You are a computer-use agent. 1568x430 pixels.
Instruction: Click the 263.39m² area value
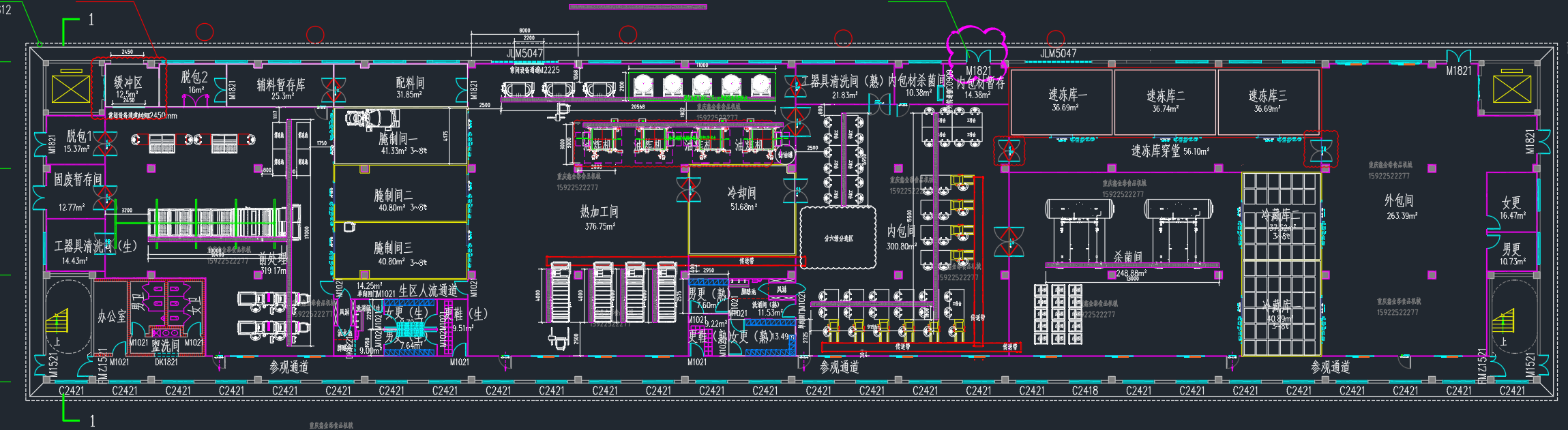pos(1402,216)
